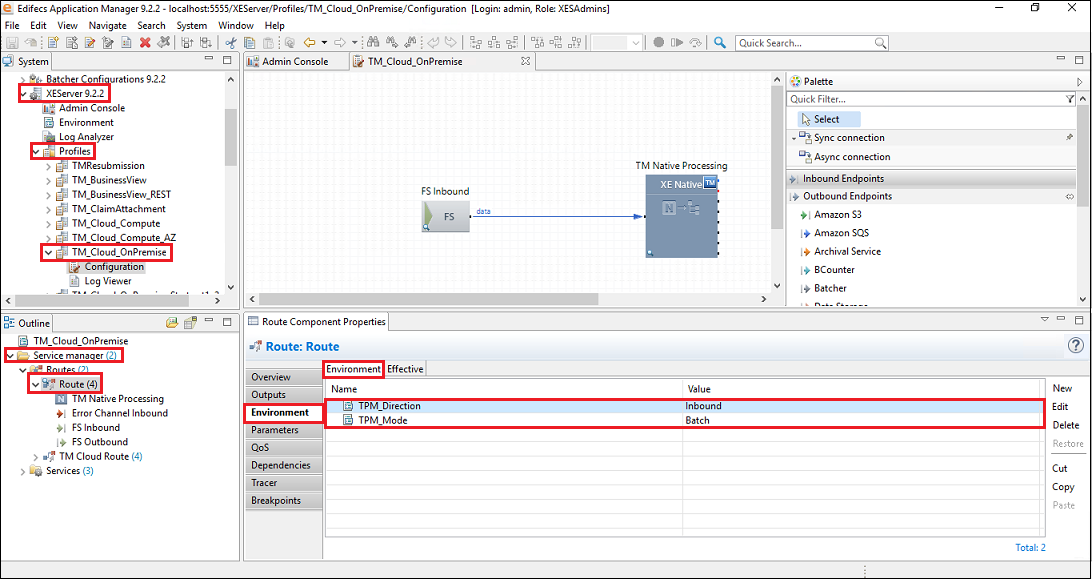Click the gray Record circle toolbar icon
The width and height of the screenshot is (1092, 579).
pos(658,43)
